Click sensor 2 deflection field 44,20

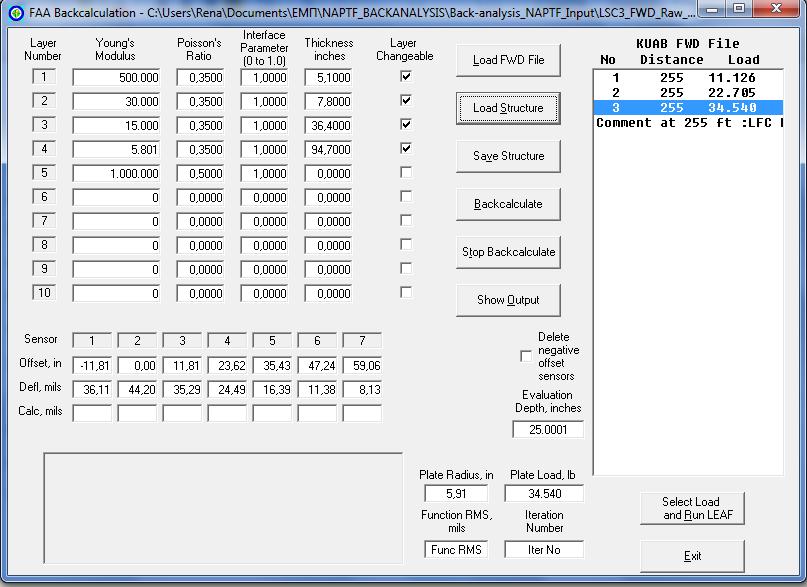pyautogui.click(x=137, y=389)
